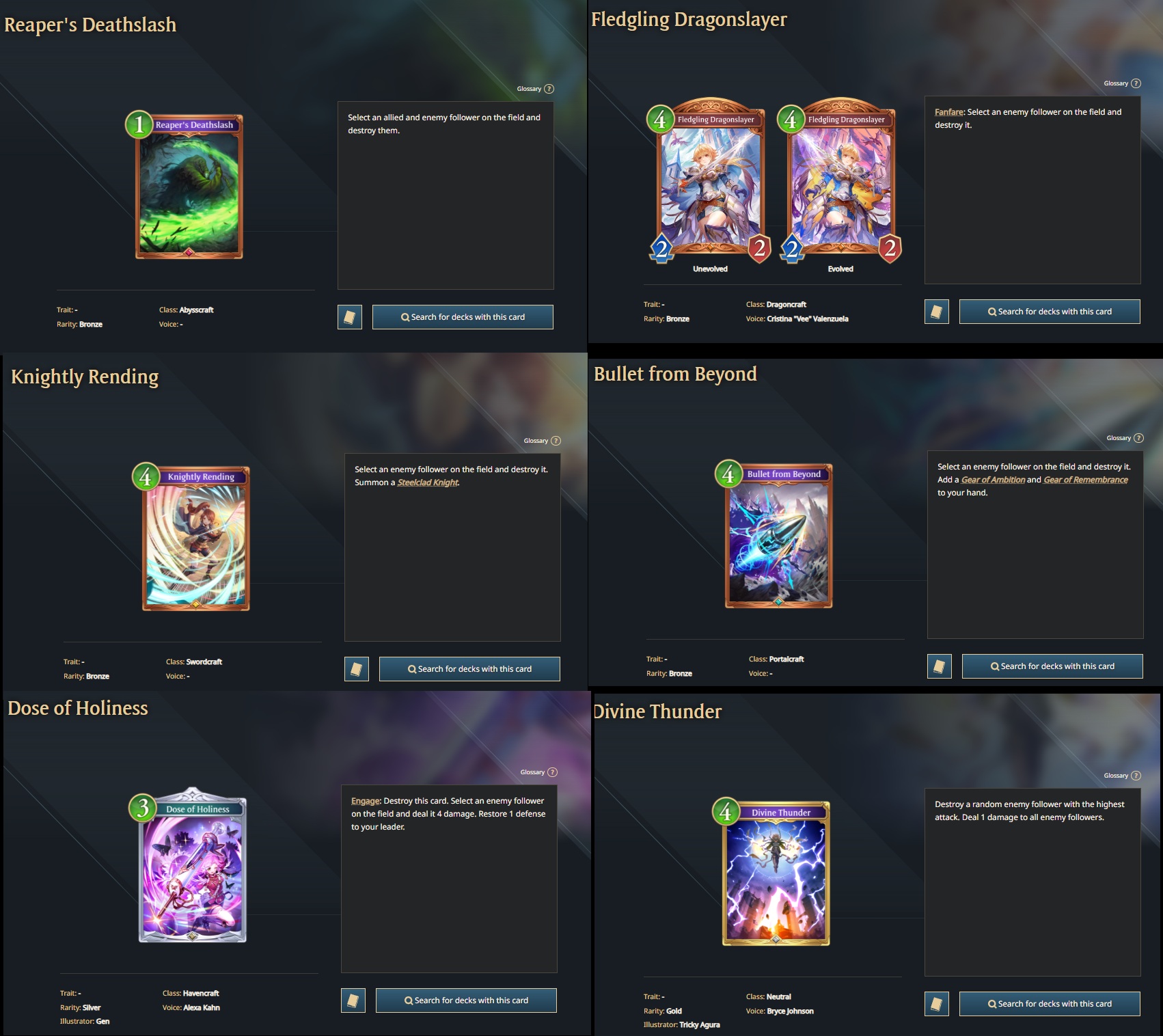Viewport: 1163px width, 1036px height.
Task: Click Glossary question mark in Divine Thunder panel
Action: [x=1136, y=776]
